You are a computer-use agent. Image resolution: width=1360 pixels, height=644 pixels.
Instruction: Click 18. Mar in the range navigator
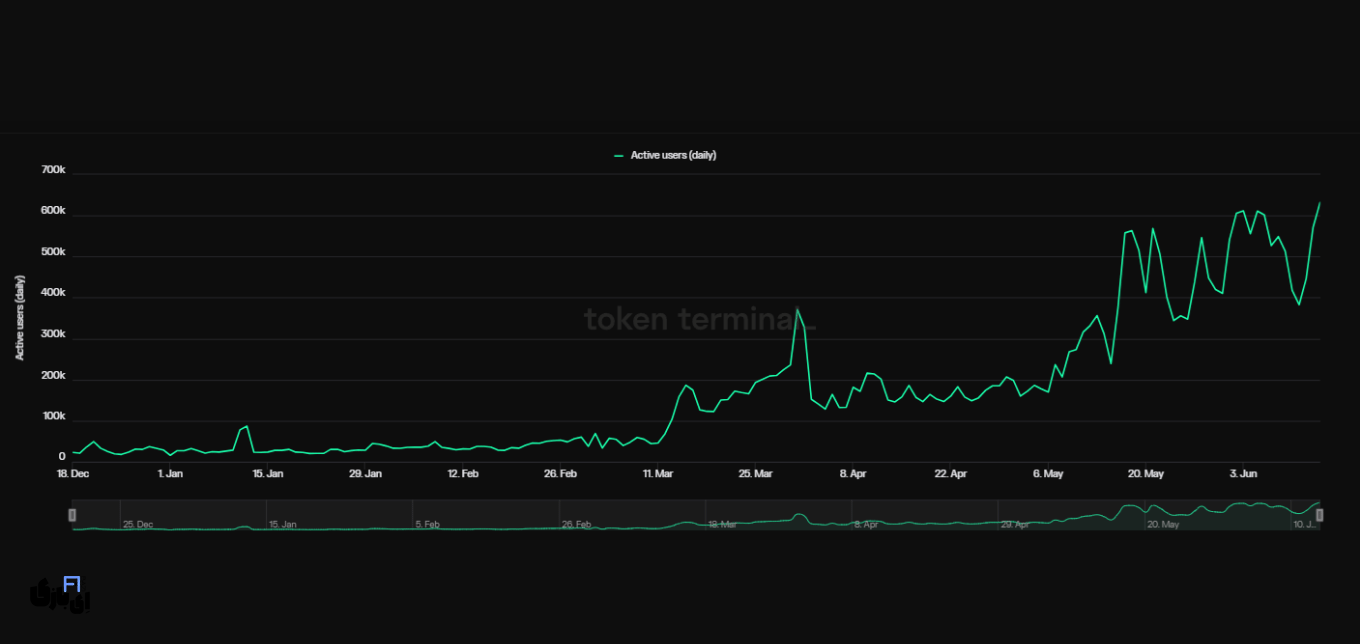pos(723,524)
